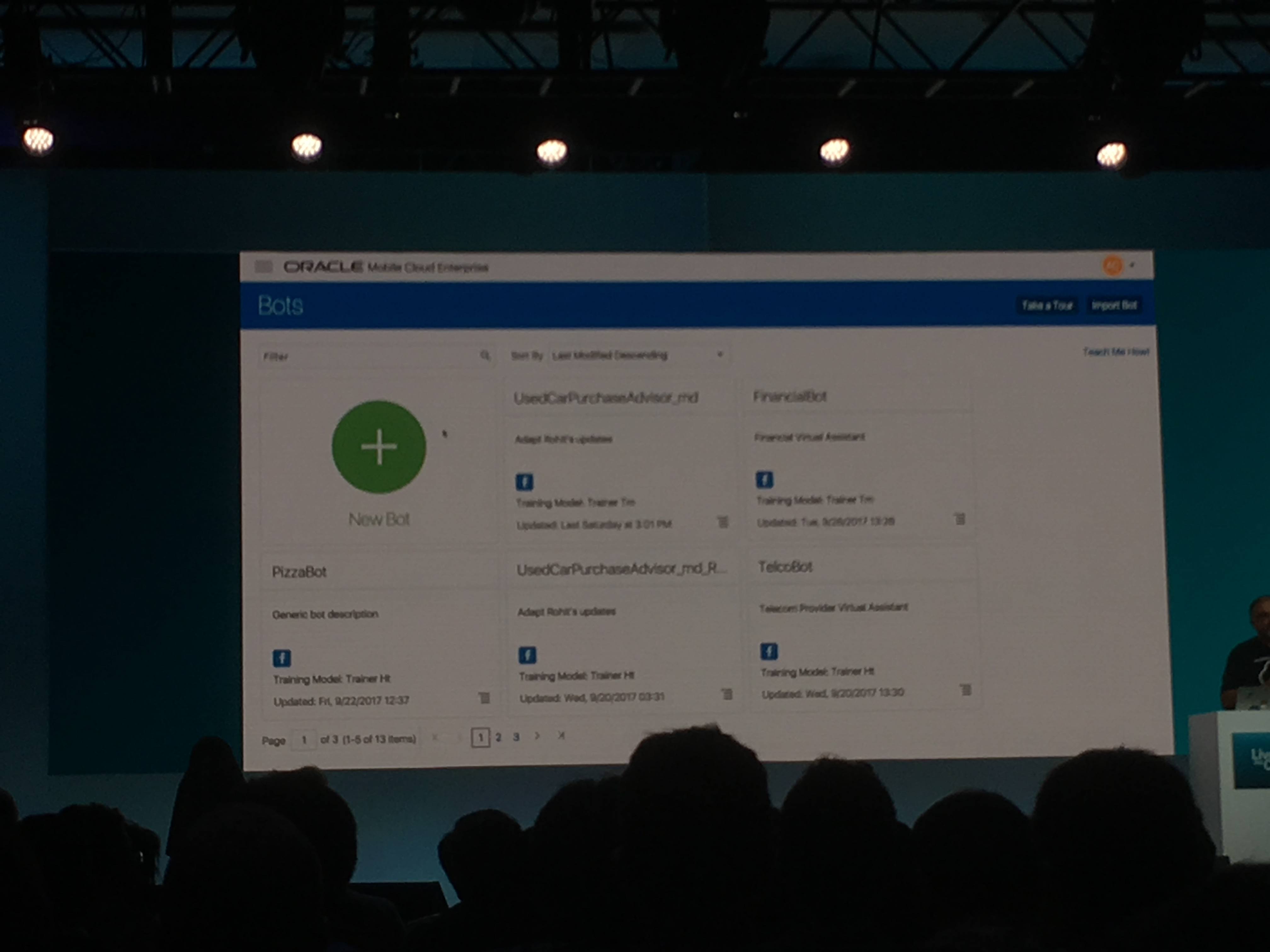Click the green New Bot plus icon

(x=379, y=446)
